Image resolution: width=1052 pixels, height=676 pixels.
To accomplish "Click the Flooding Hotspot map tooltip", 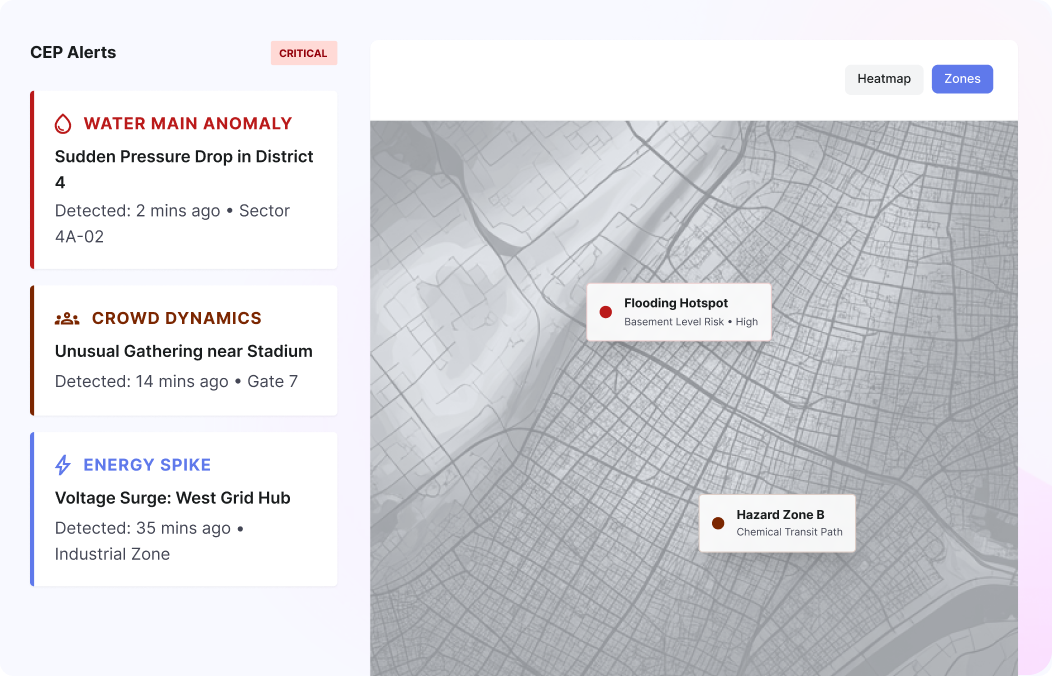I will click(678, 311).
